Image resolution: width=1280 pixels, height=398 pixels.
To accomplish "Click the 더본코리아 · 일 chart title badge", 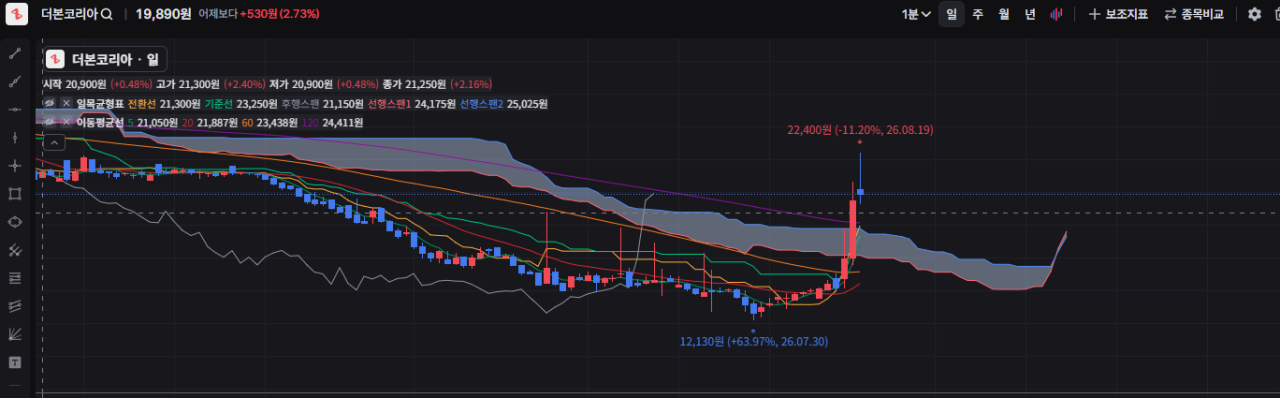I will pos(106,59).
